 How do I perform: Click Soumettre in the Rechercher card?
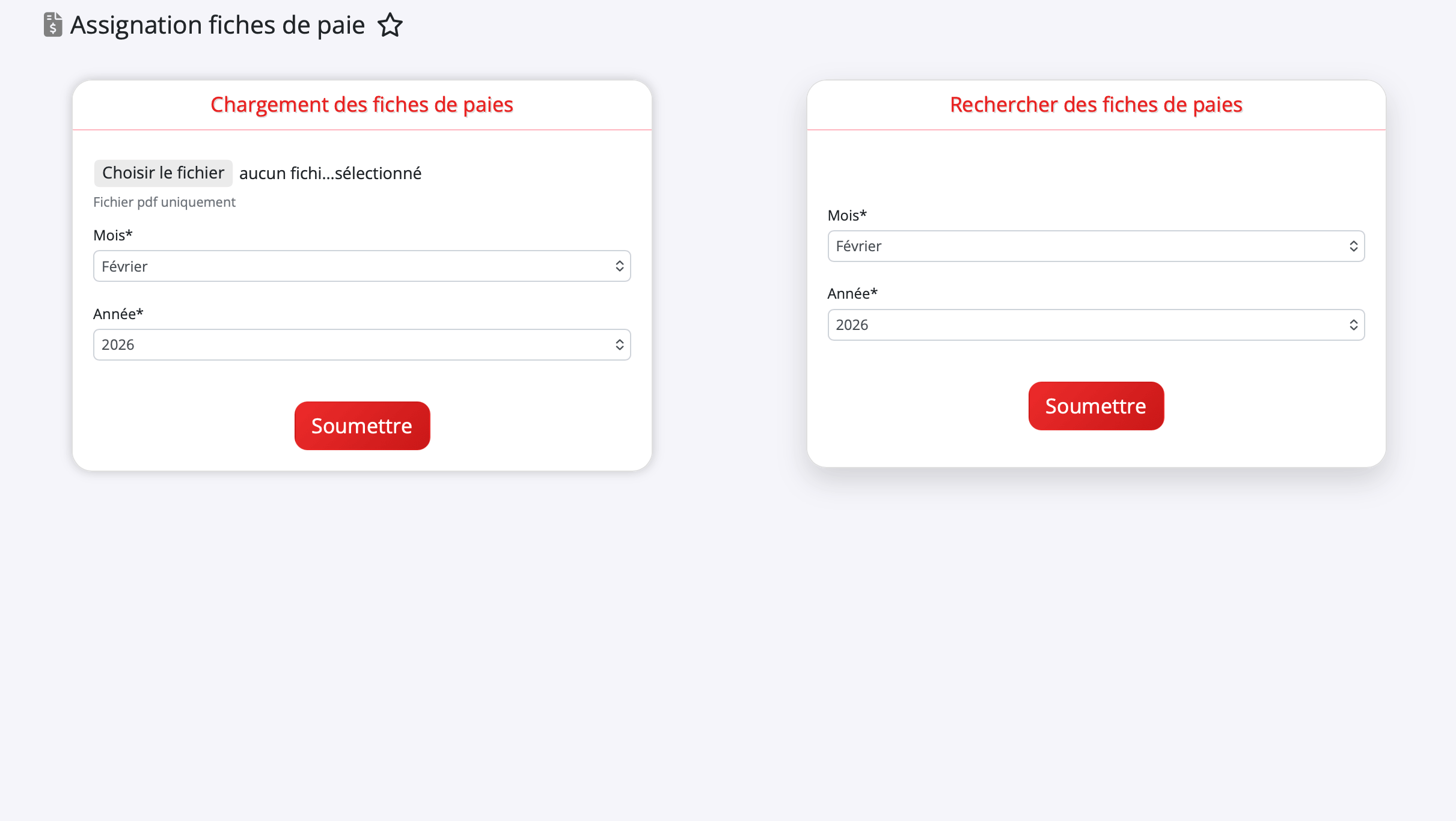point(1095,406)
